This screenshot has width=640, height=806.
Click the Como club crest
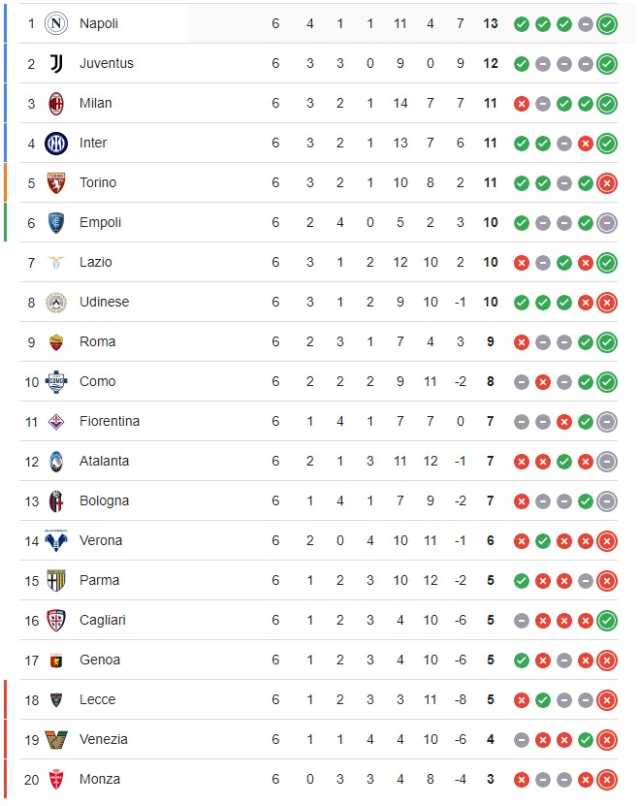[x=56, y=382]
